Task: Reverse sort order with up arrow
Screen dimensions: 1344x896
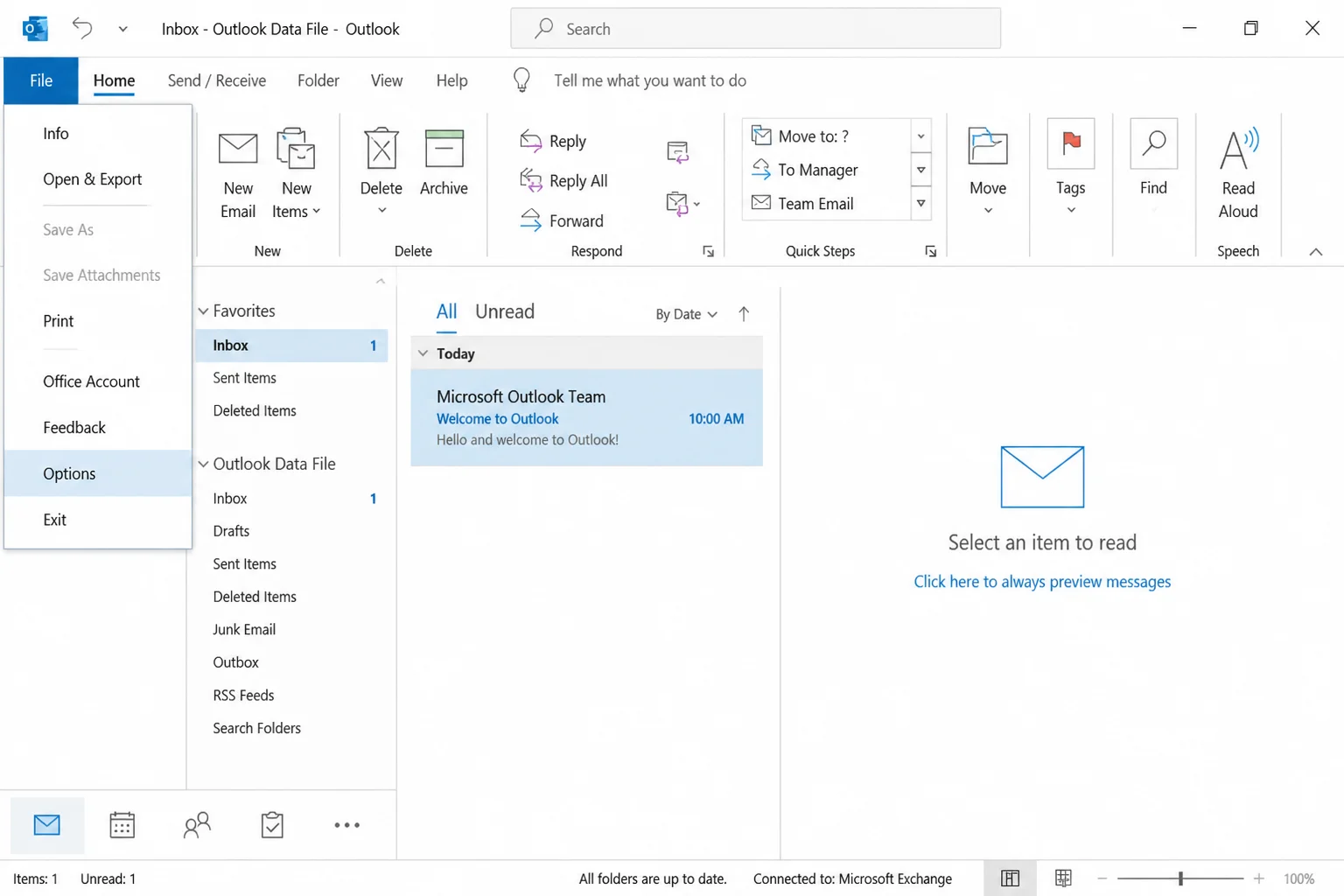Action: tap(744, 314)
